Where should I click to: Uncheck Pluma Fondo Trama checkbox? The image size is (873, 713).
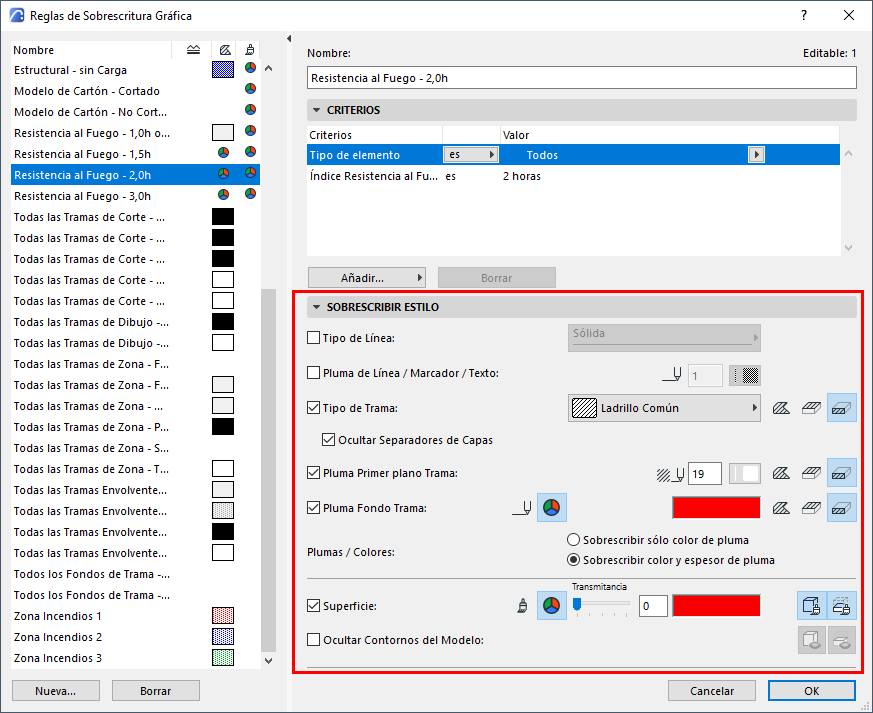tap(313, 508)
